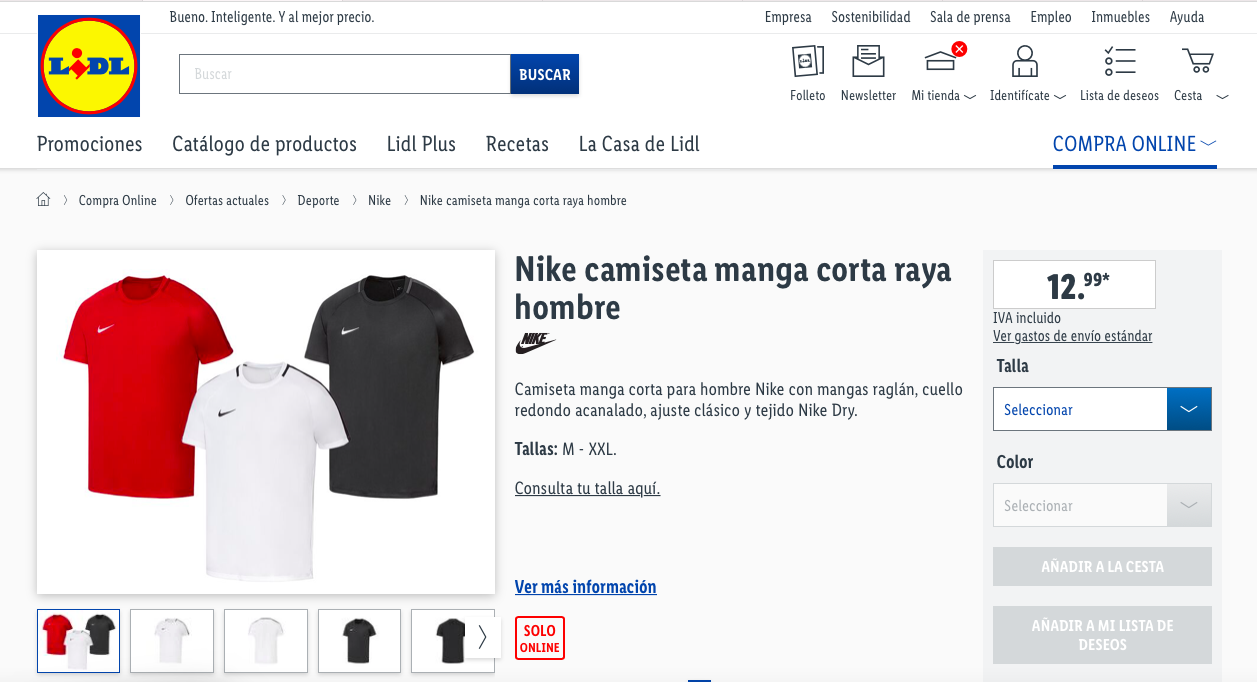Viewport: 1257px width, 682px height.
Task: Select the second white shirt thumbnail
Action: (265, 640)
